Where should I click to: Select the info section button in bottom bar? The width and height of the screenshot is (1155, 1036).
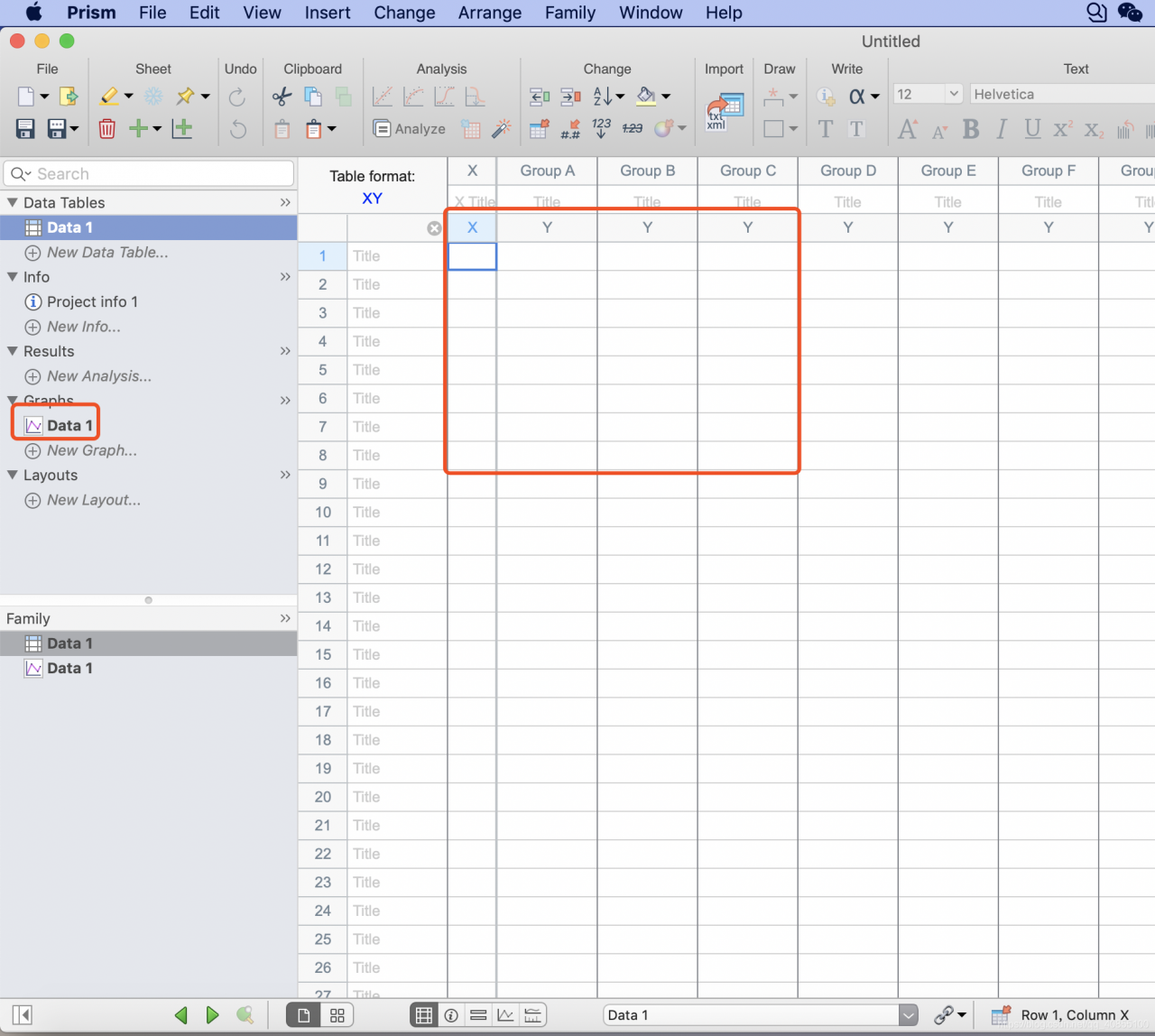[x=451, y=1015]
